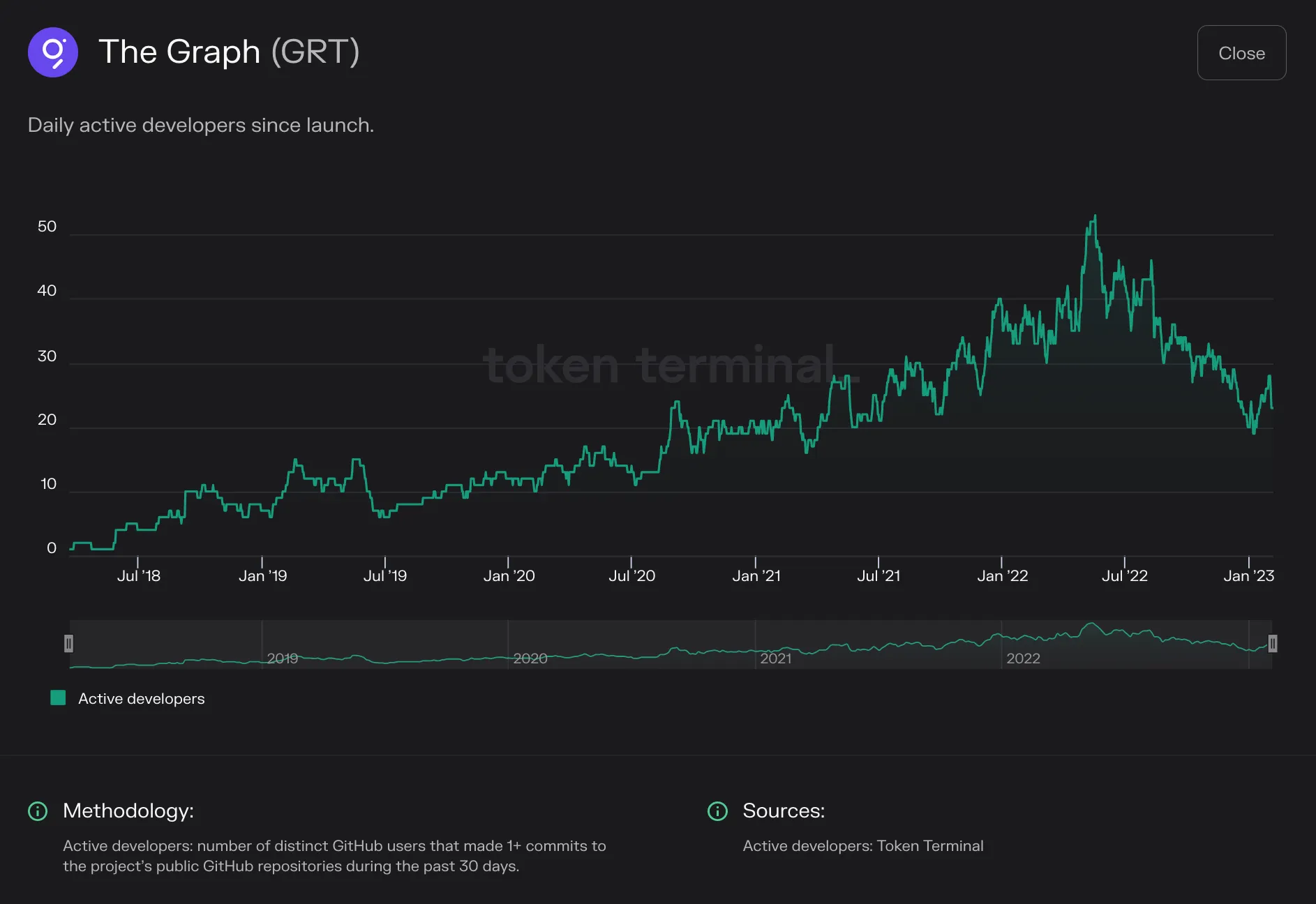Click the Sources heading
This screenshot has width=1316, height=904.
tap(784, 811)
